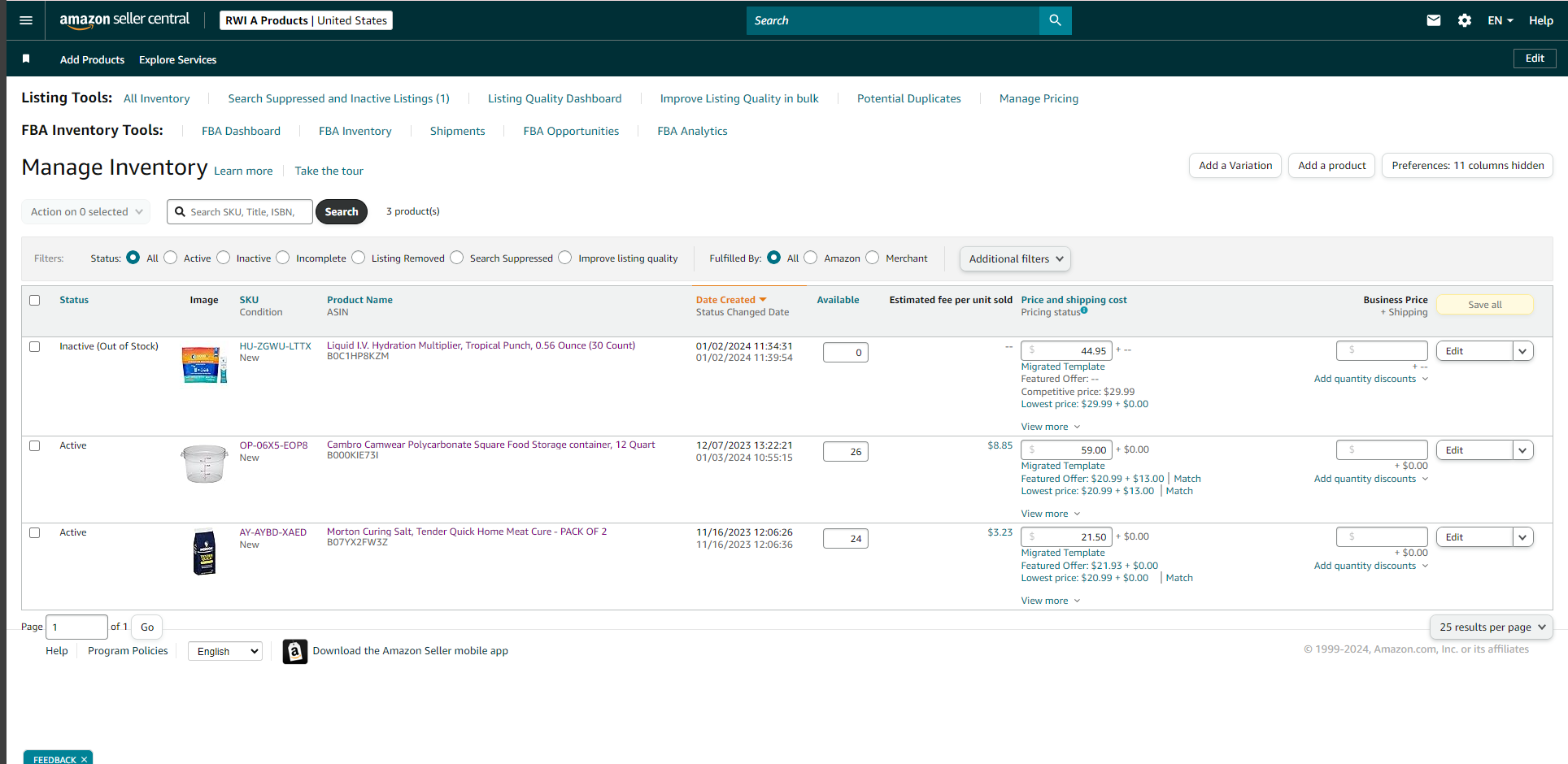Choose the Incomplete status filter
1568x764 pixels.
point(282,258)
